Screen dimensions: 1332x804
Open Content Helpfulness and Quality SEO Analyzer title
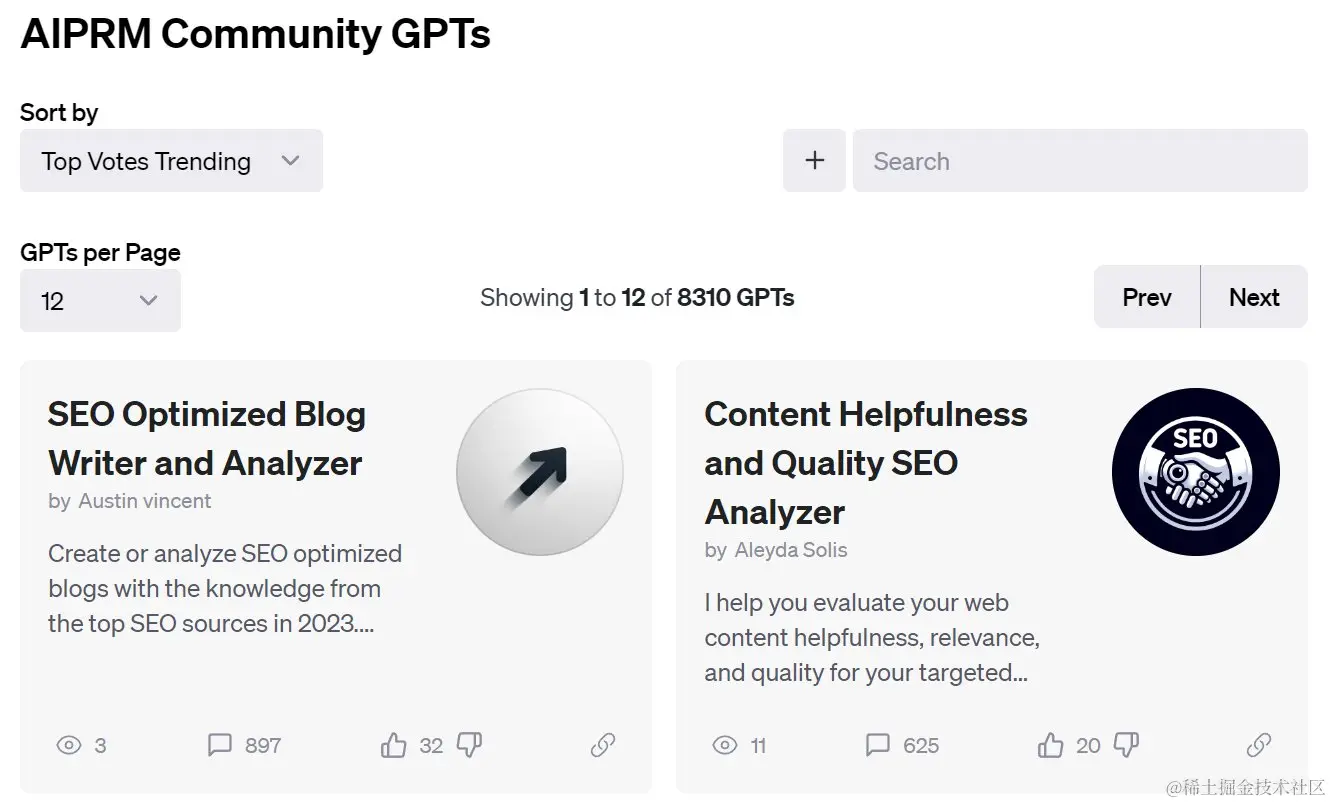point(865,462)
